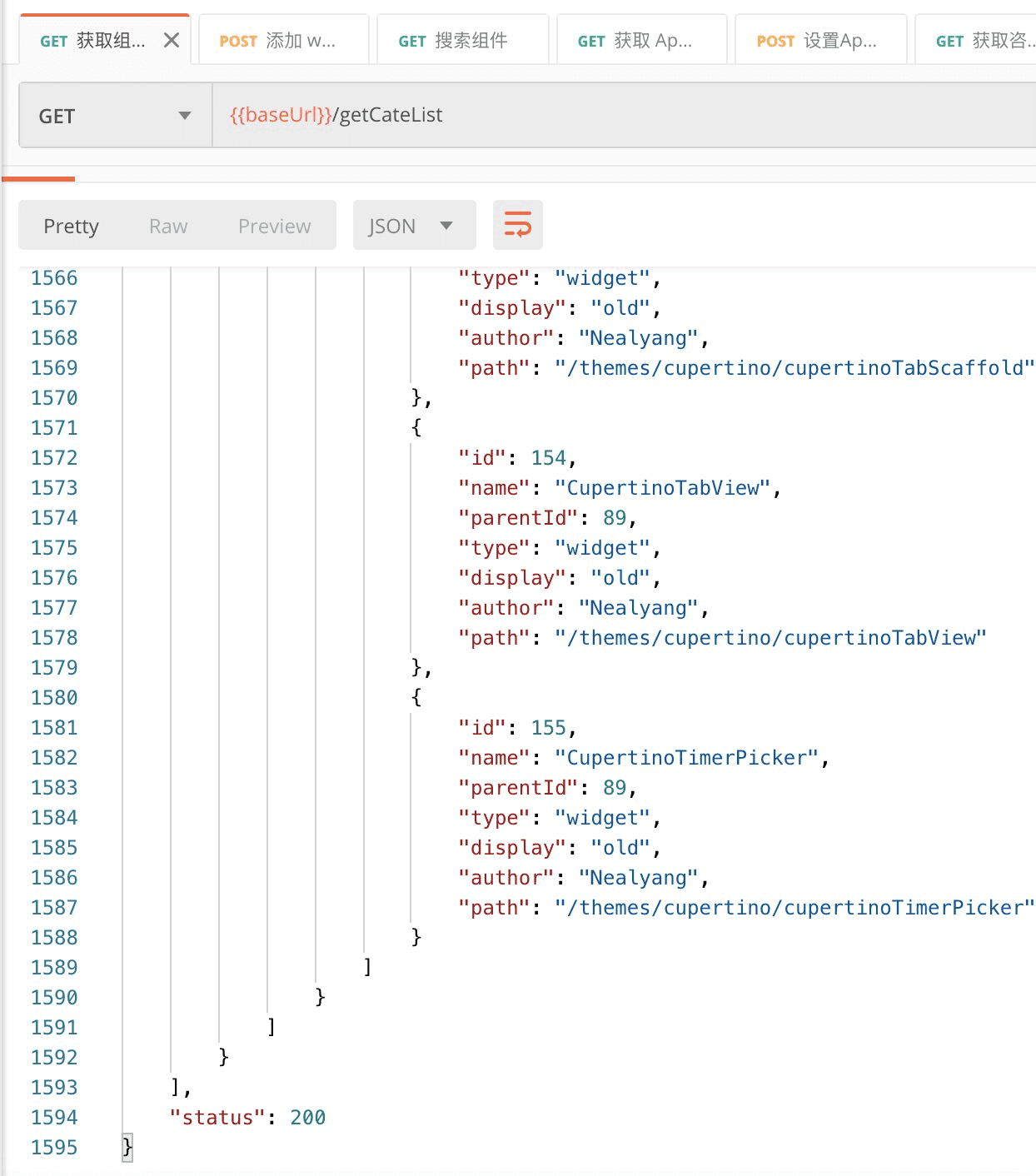Click the highlighted closing brace on line 1595
1036x1176 pixels.
(x=127, y=1148)
